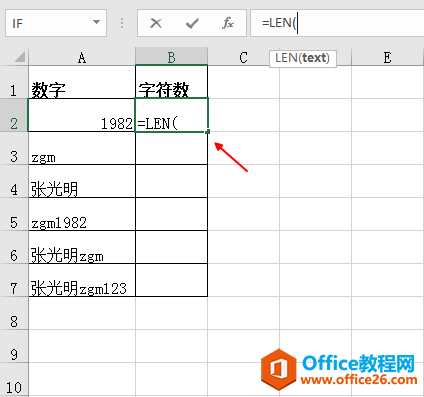
Task: Click the Name Box showing IF
Action: [56, 23]
